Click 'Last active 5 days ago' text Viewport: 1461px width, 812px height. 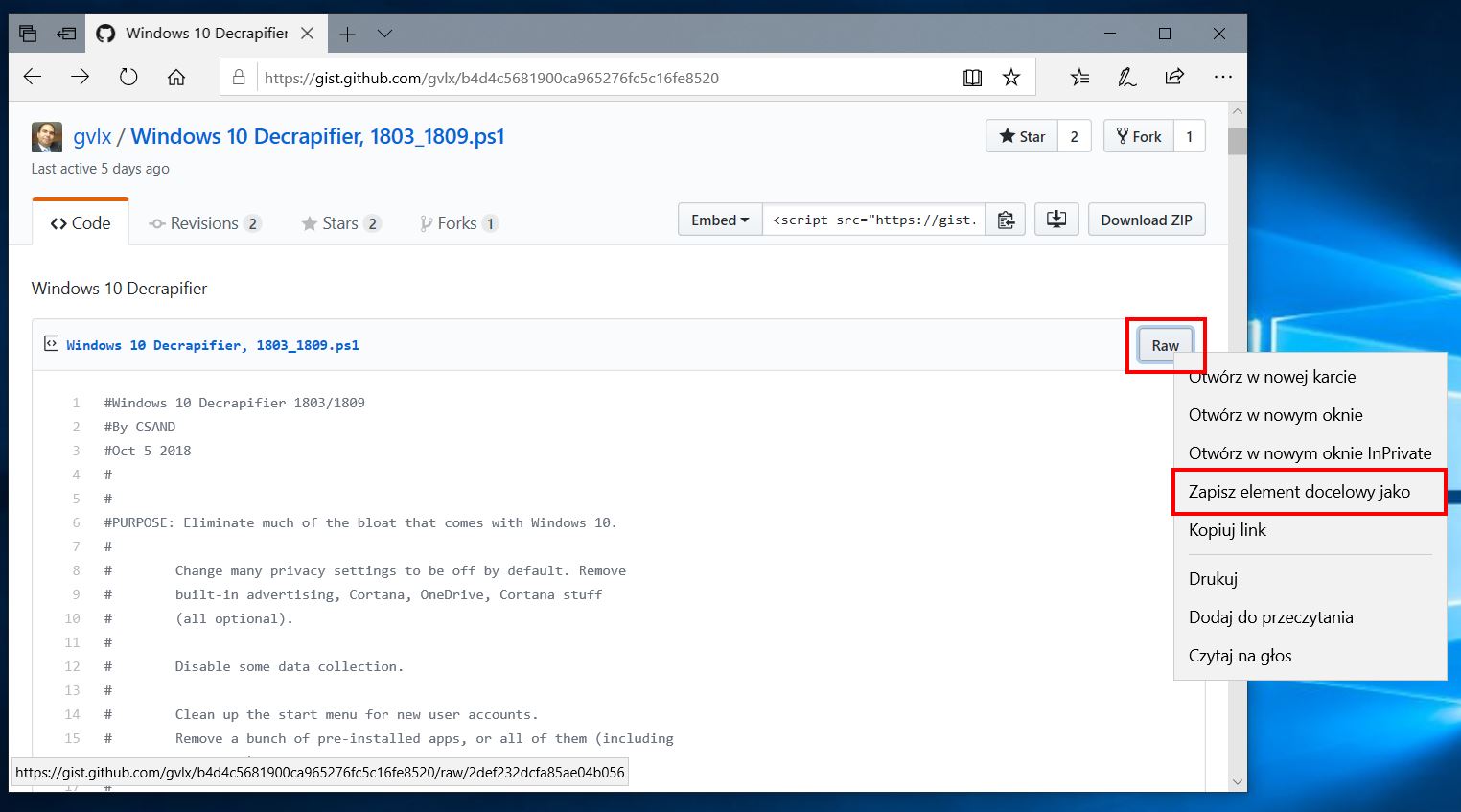point(101,169)
